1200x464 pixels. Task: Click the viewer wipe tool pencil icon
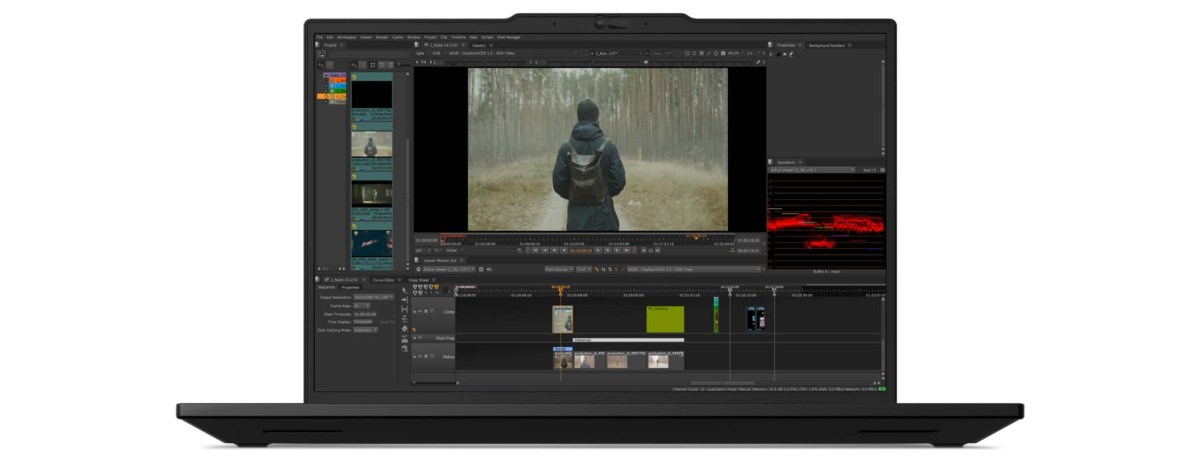(x=759, y=62)
